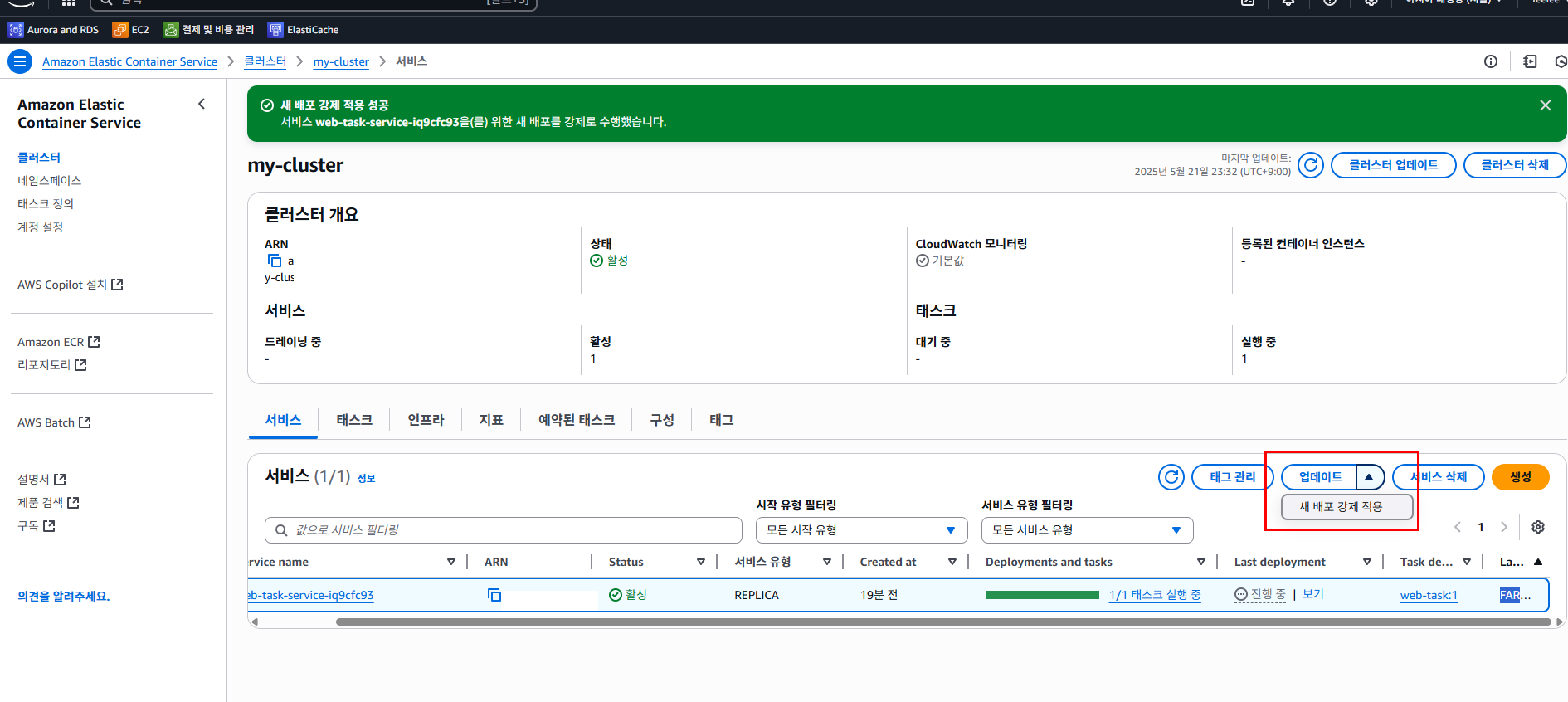Toggle the 업데이트 dropdown arrow
The width and height of the screenshot is (1568, 702).
coord(1370,477)
